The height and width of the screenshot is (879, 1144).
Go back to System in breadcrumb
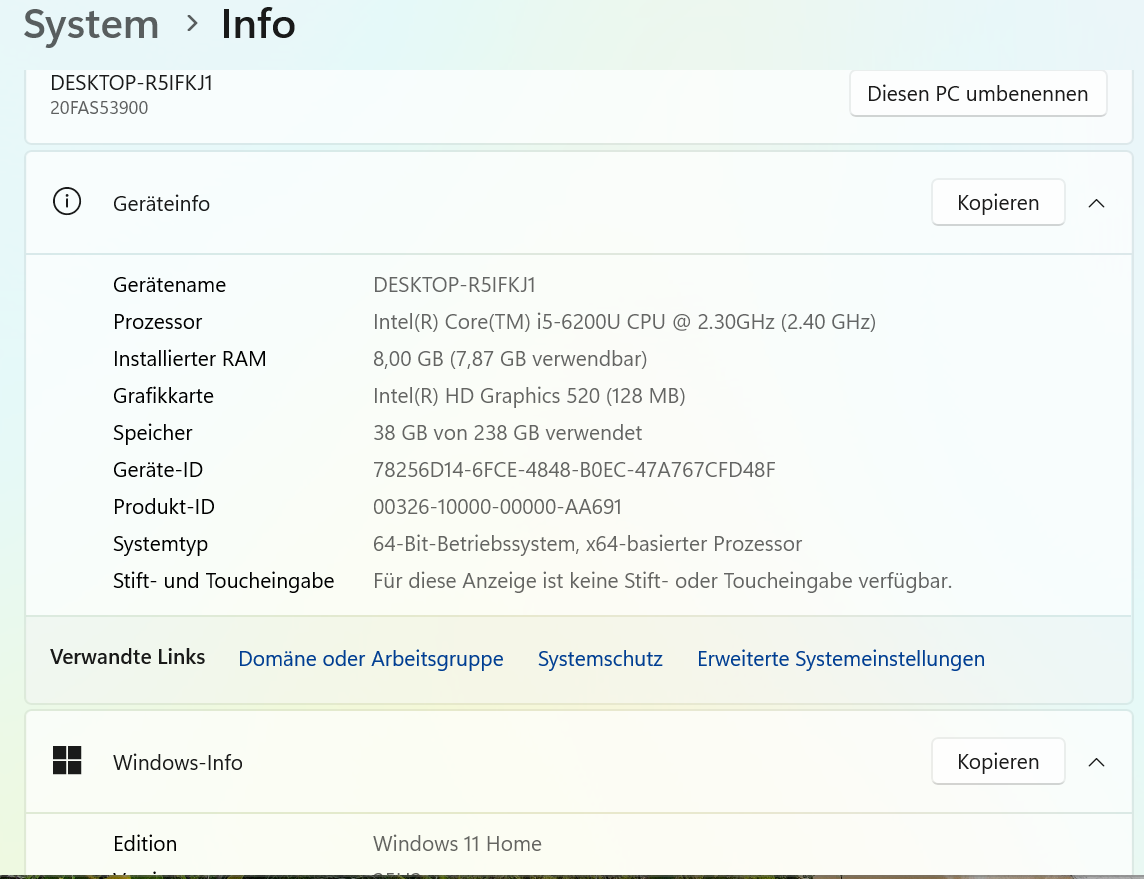(91, 25)
